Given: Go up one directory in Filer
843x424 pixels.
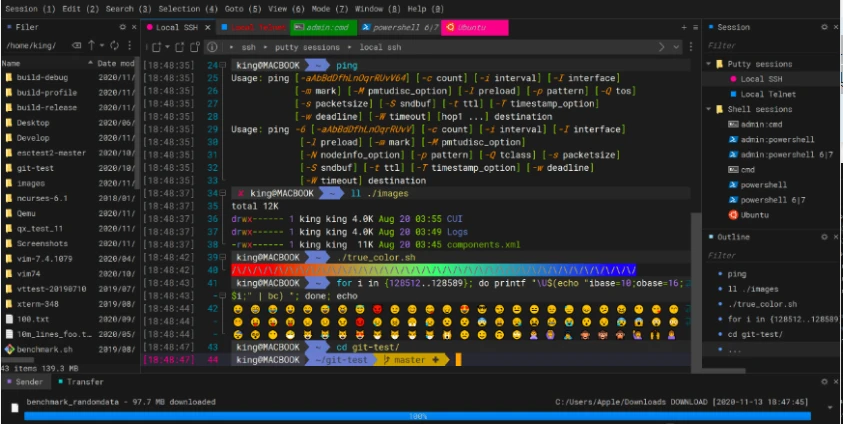Looking at the screenshot, I should [x=91, y=46].
